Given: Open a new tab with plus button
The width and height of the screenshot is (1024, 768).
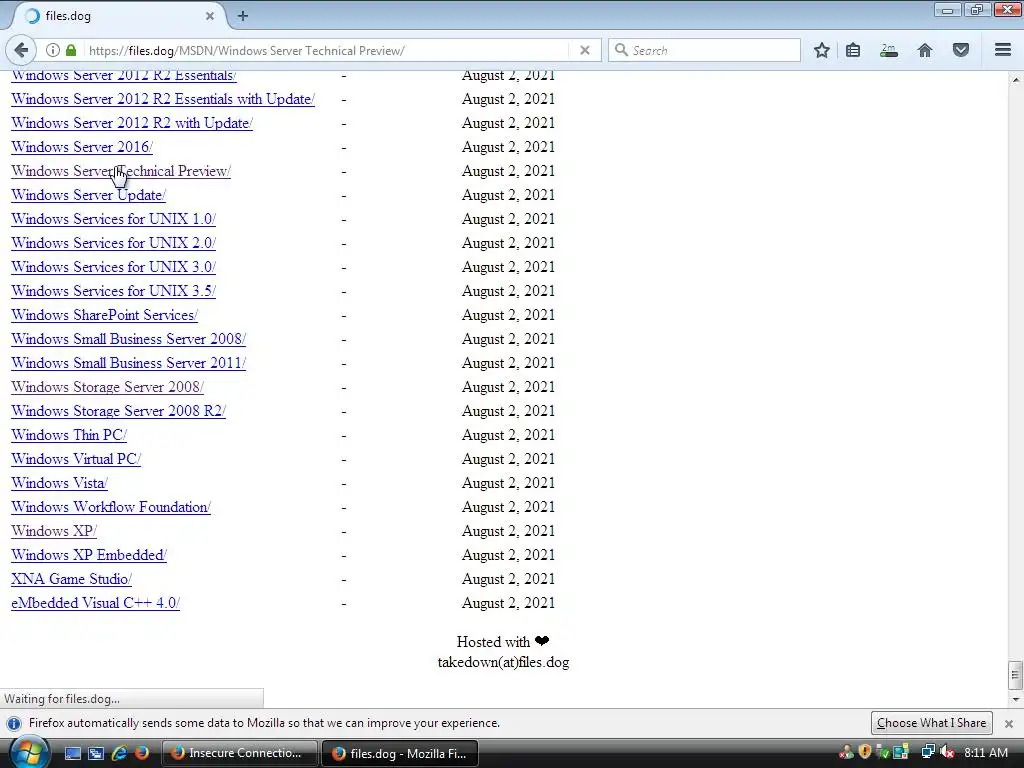Looking at the screenshot, I should click(243, 16).
